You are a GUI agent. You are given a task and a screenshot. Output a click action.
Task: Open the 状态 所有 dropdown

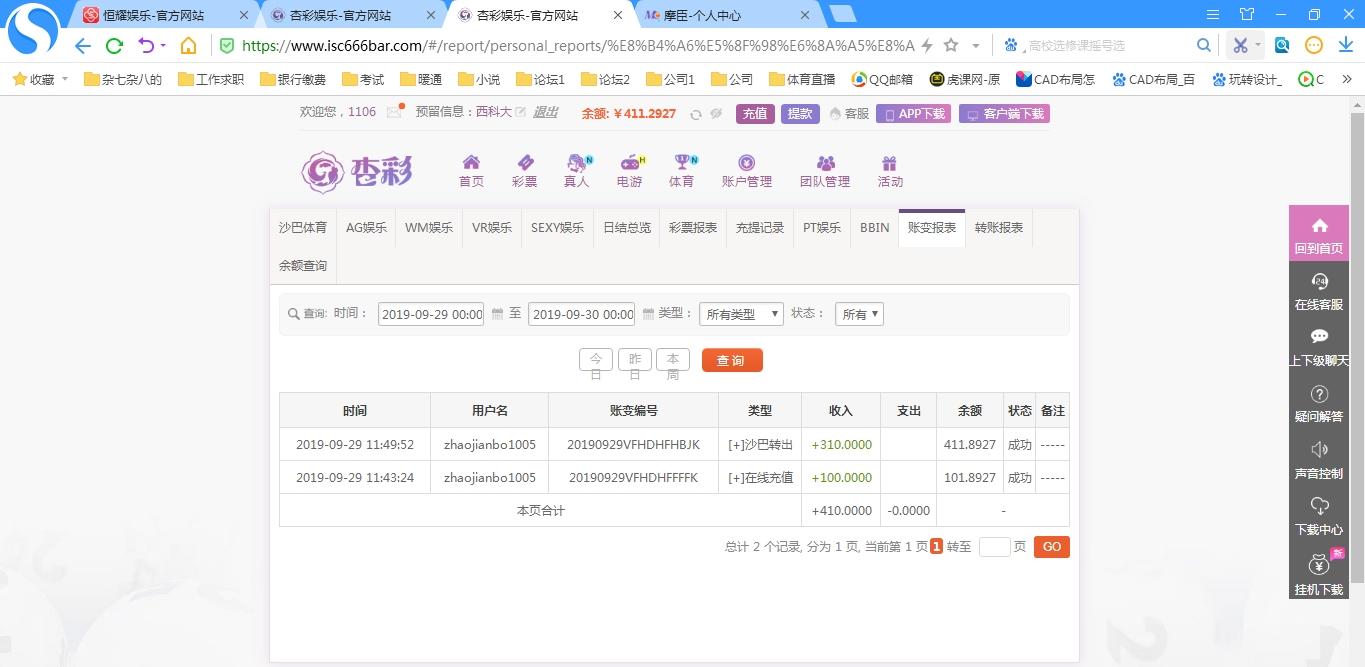coord(860,314)
